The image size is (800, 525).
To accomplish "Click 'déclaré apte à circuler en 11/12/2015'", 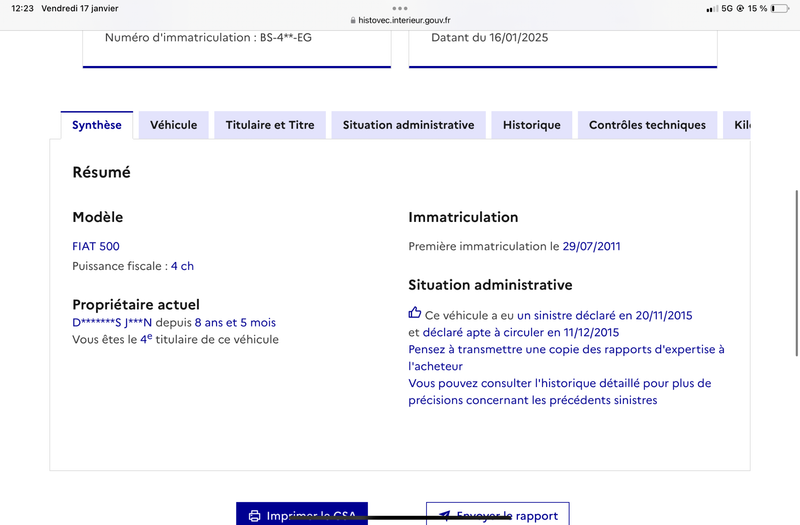I will click(521, 333).
